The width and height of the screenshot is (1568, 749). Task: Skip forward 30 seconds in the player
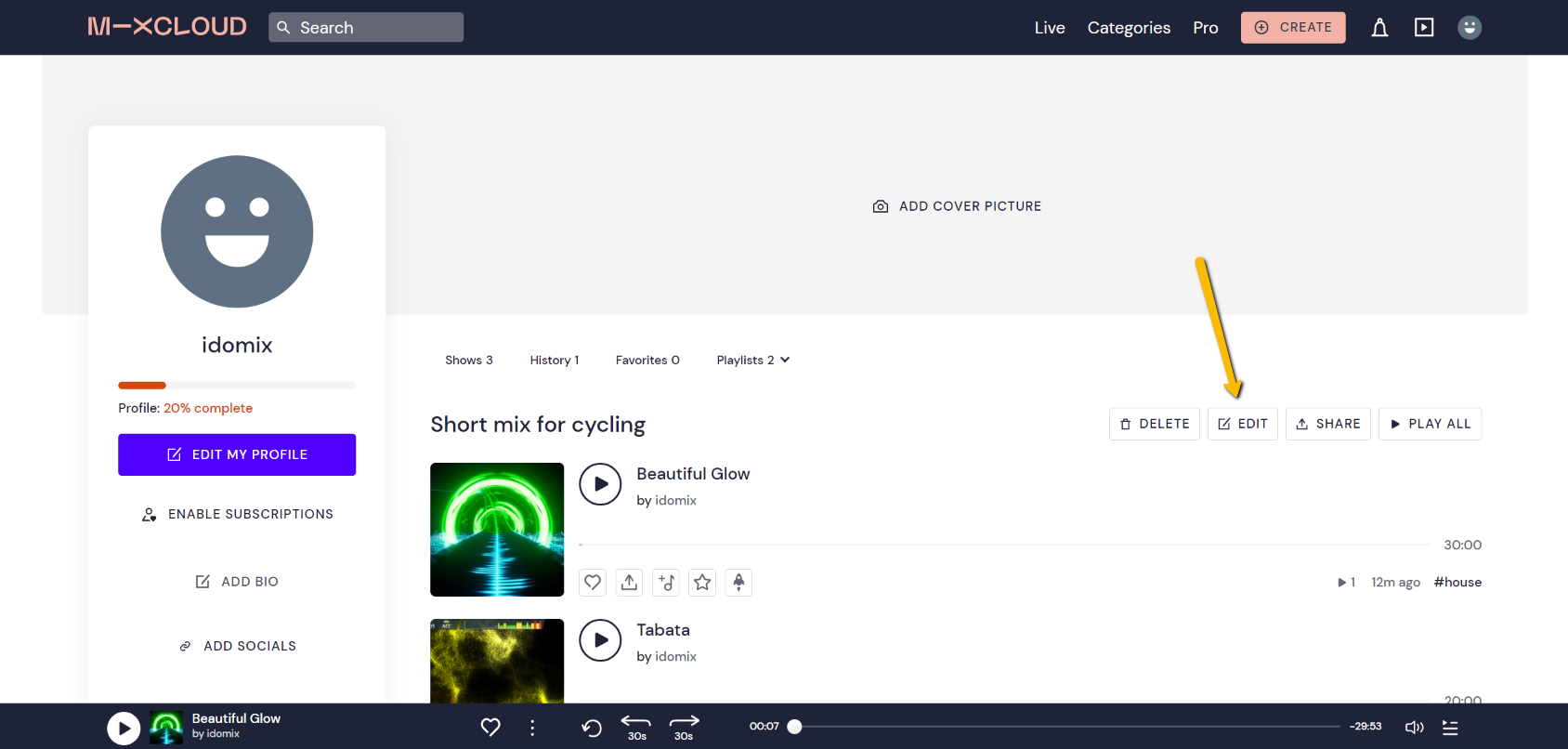[684, 727]
